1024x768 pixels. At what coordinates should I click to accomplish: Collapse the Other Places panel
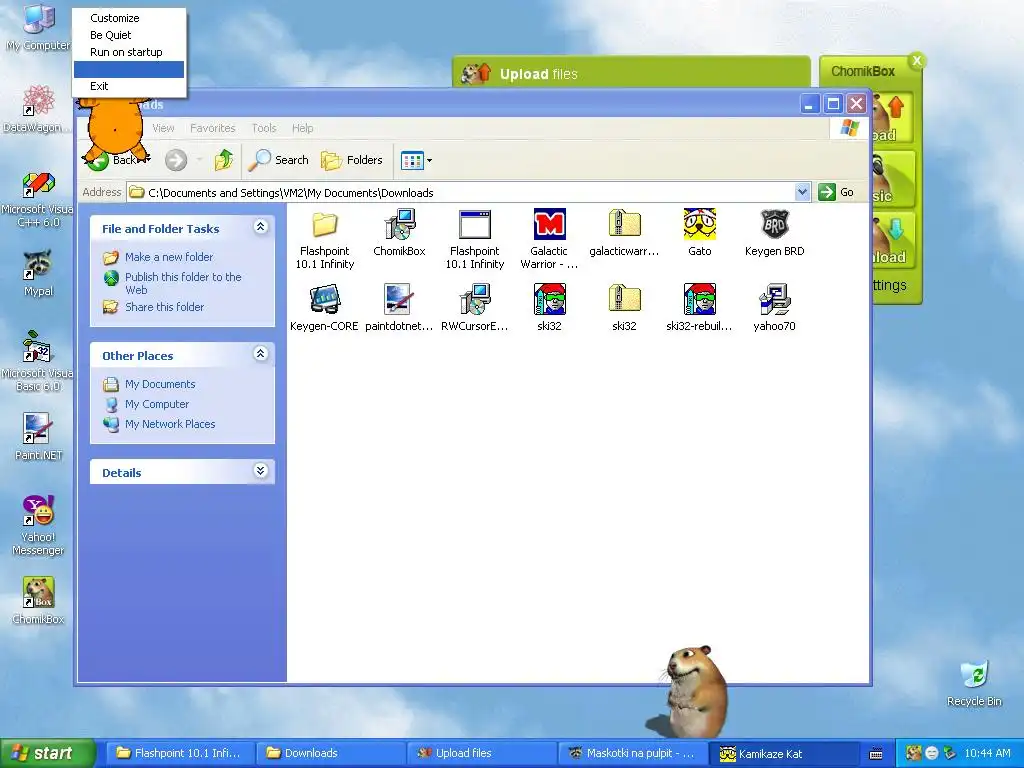point(260,354)
